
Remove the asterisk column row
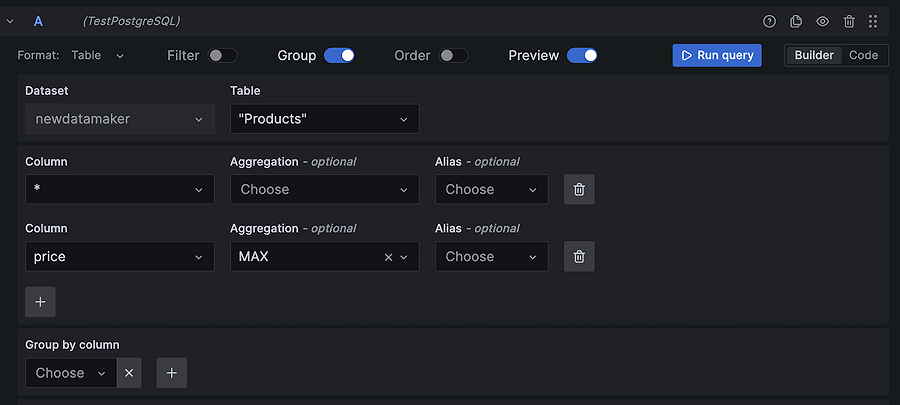click(x=579, y=189)
